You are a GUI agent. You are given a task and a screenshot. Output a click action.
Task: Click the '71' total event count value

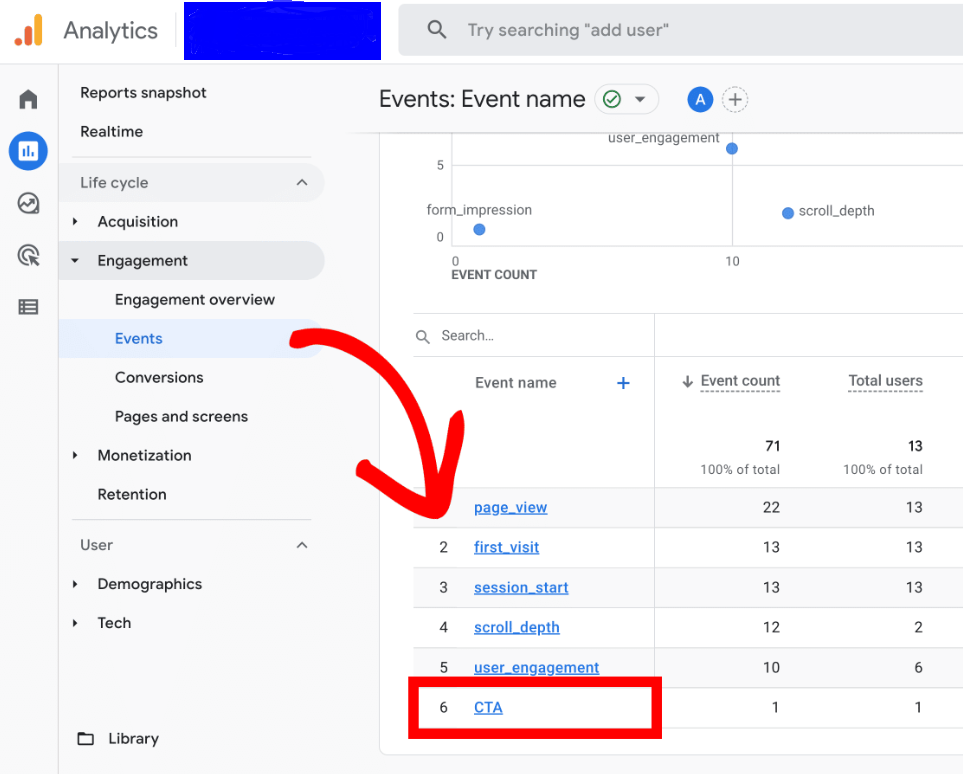tap(772, 446)
